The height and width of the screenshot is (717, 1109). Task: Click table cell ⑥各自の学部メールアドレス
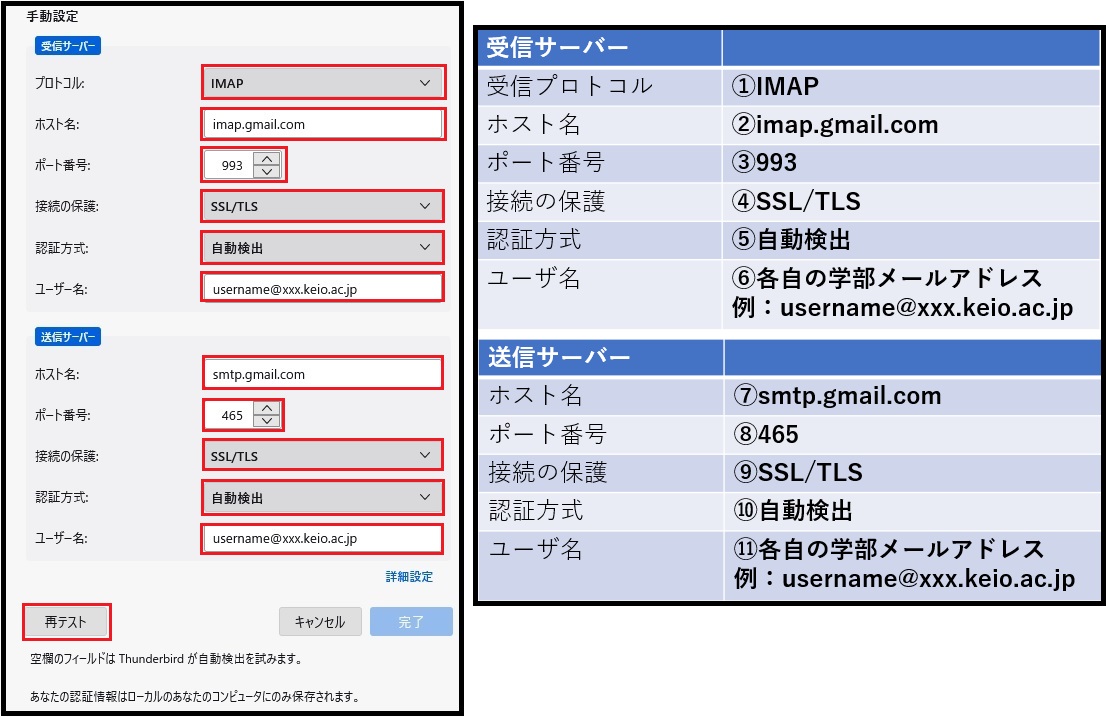(x=911, y=293)
